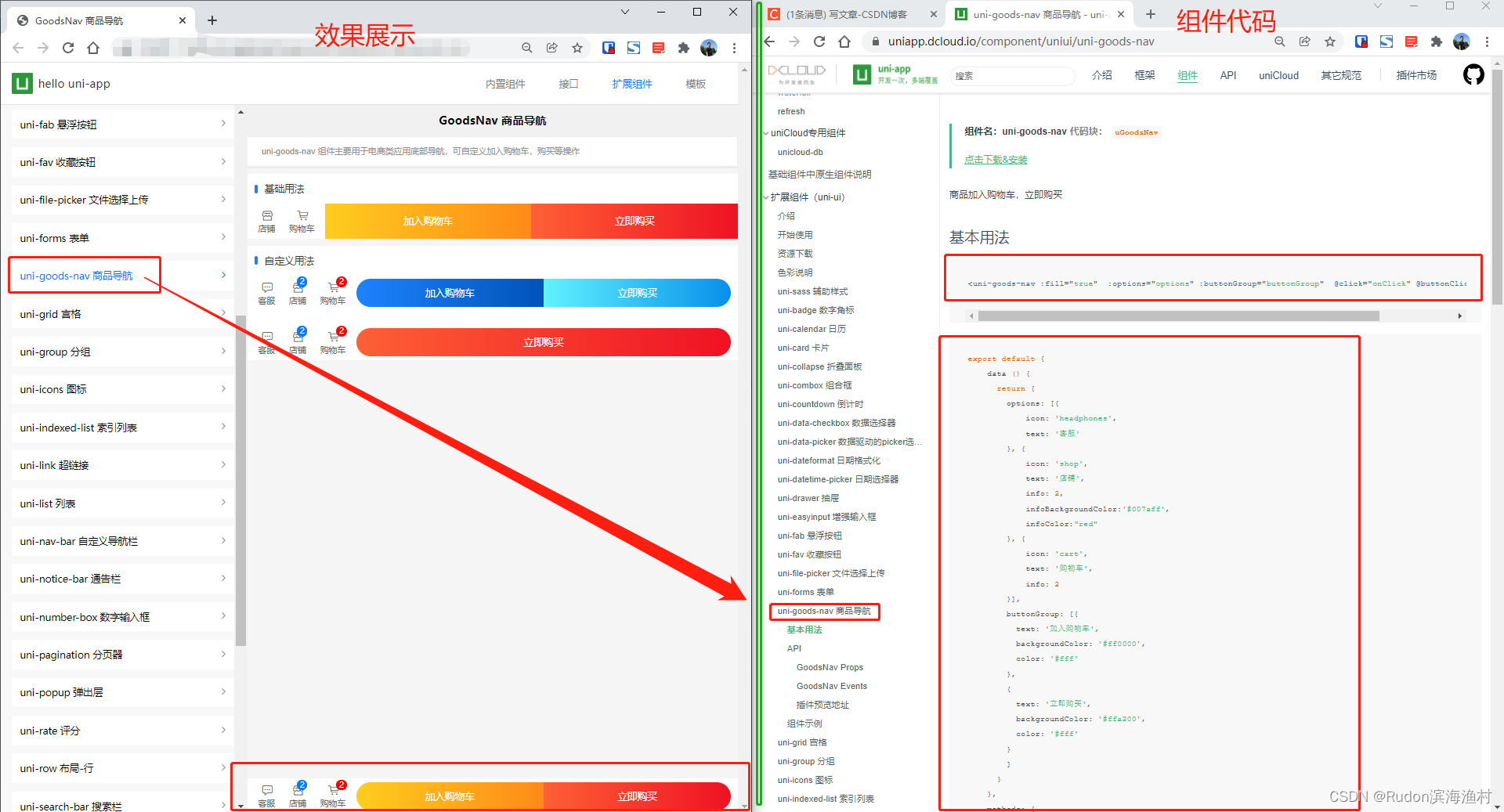Click the DCloud logo in docs header
Image resolution: width=1504 pixels, height=812 pixels.
(x=797, y=74)
